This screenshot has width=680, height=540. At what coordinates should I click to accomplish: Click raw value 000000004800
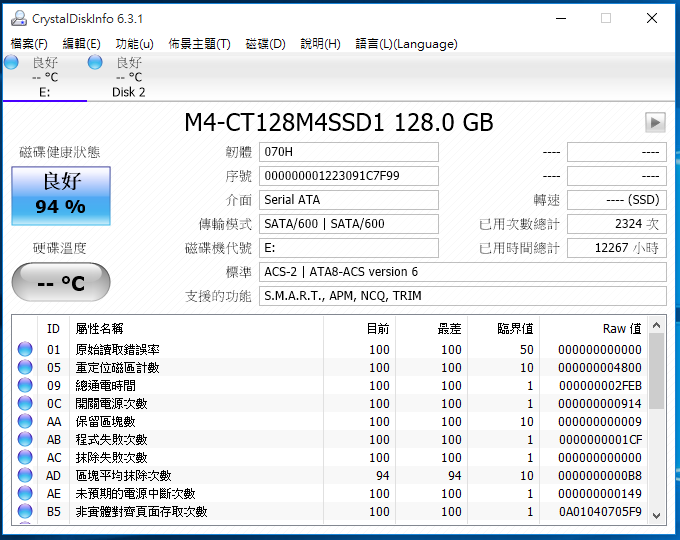[600, 367]
